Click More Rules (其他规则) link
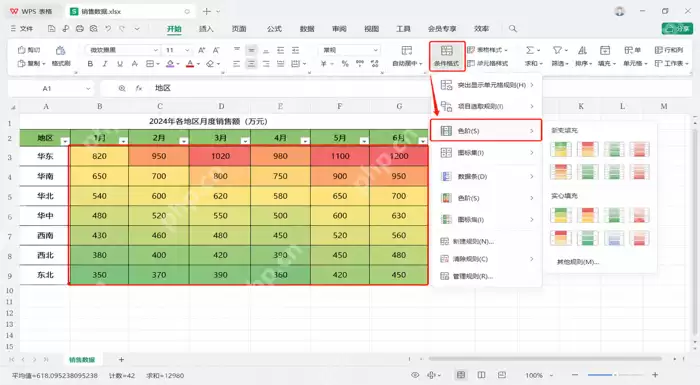 click(578, 262)
